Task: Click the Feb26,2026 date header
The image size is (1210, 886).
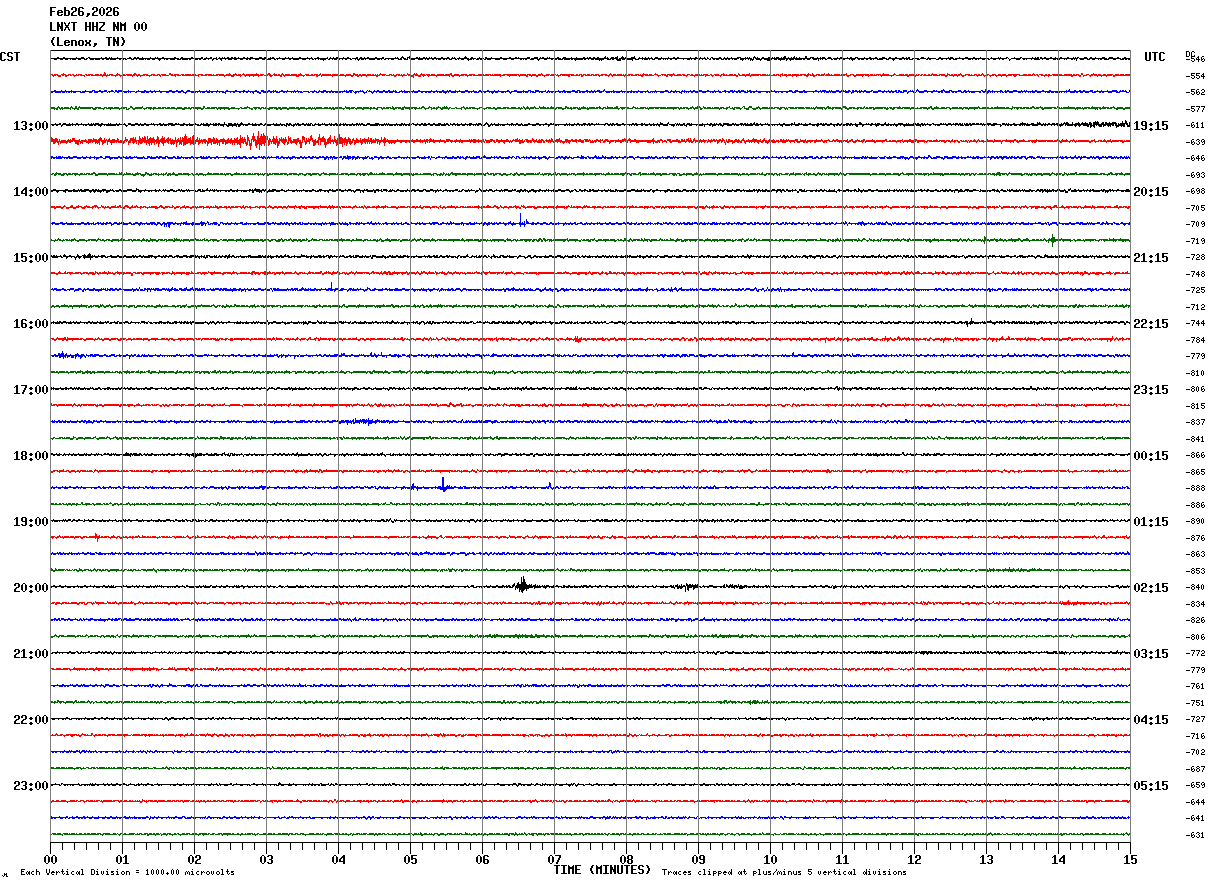Action: [x=84, y=12]
